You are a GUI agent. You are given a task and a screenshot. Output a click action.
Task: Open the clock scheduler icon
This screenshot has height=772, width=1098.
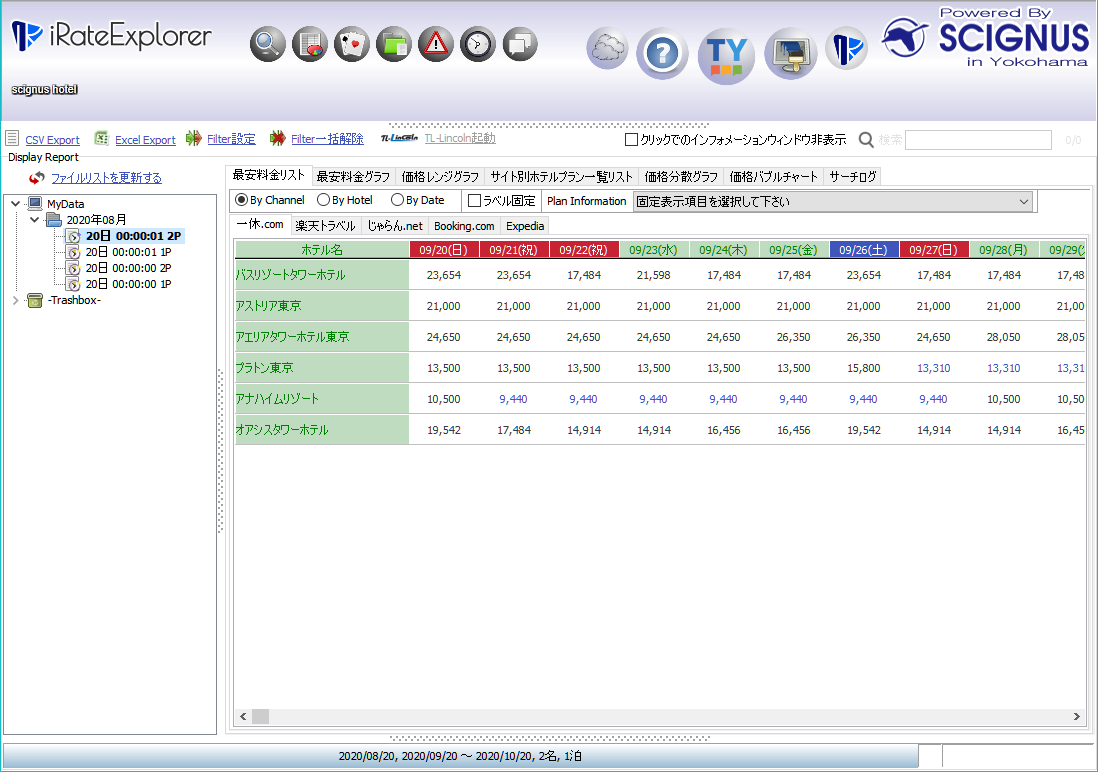478,44
